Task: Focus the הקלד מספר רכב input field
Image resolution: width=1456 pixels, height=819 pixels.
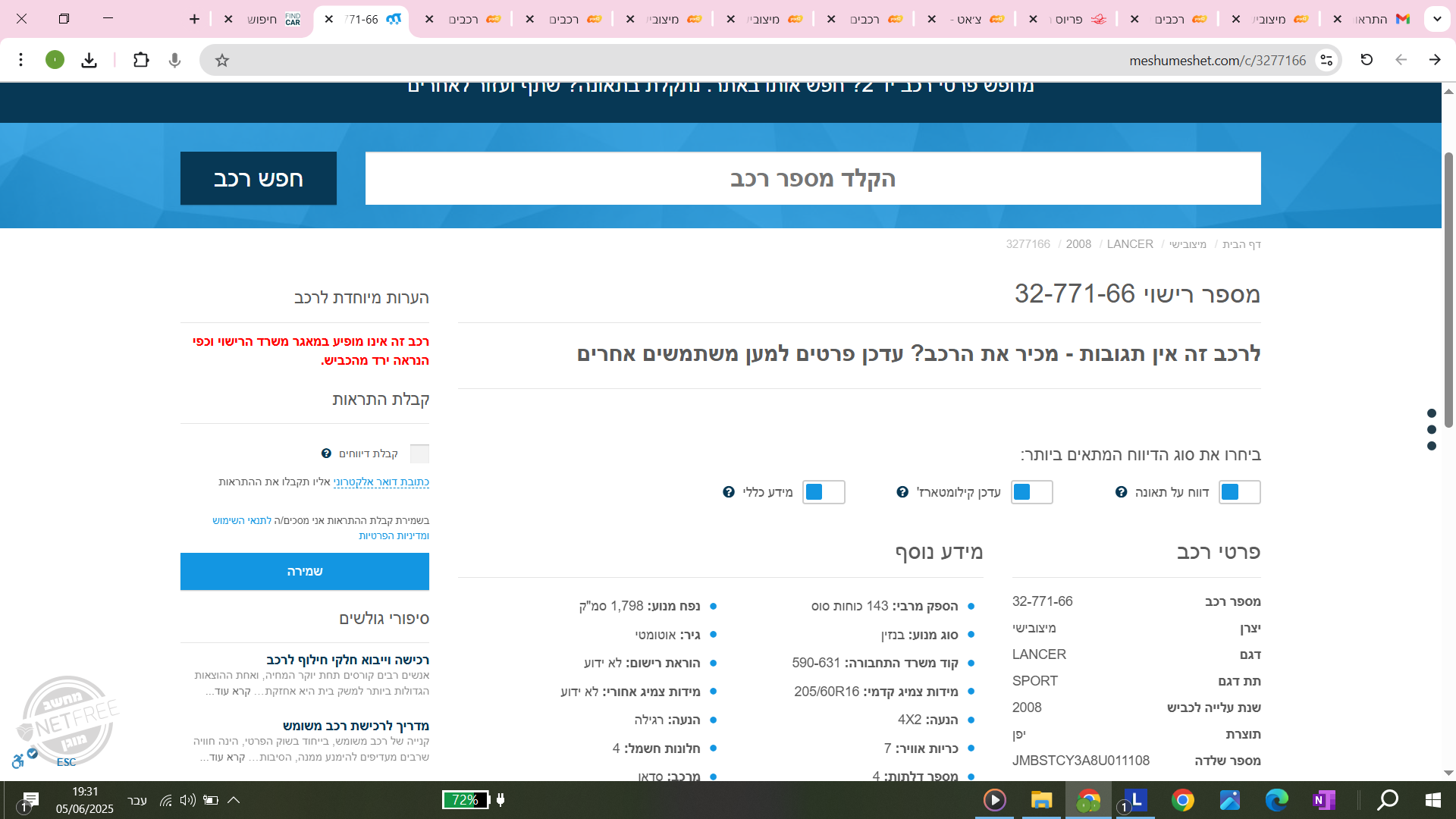Action: [813, 178]
